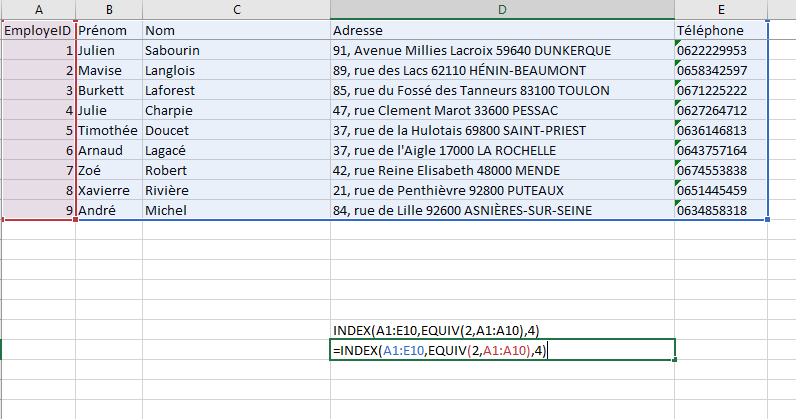Click the Adresse header cell
This screenshot has height=419, width=796.
pyautogui.click(x=502, y=30)
